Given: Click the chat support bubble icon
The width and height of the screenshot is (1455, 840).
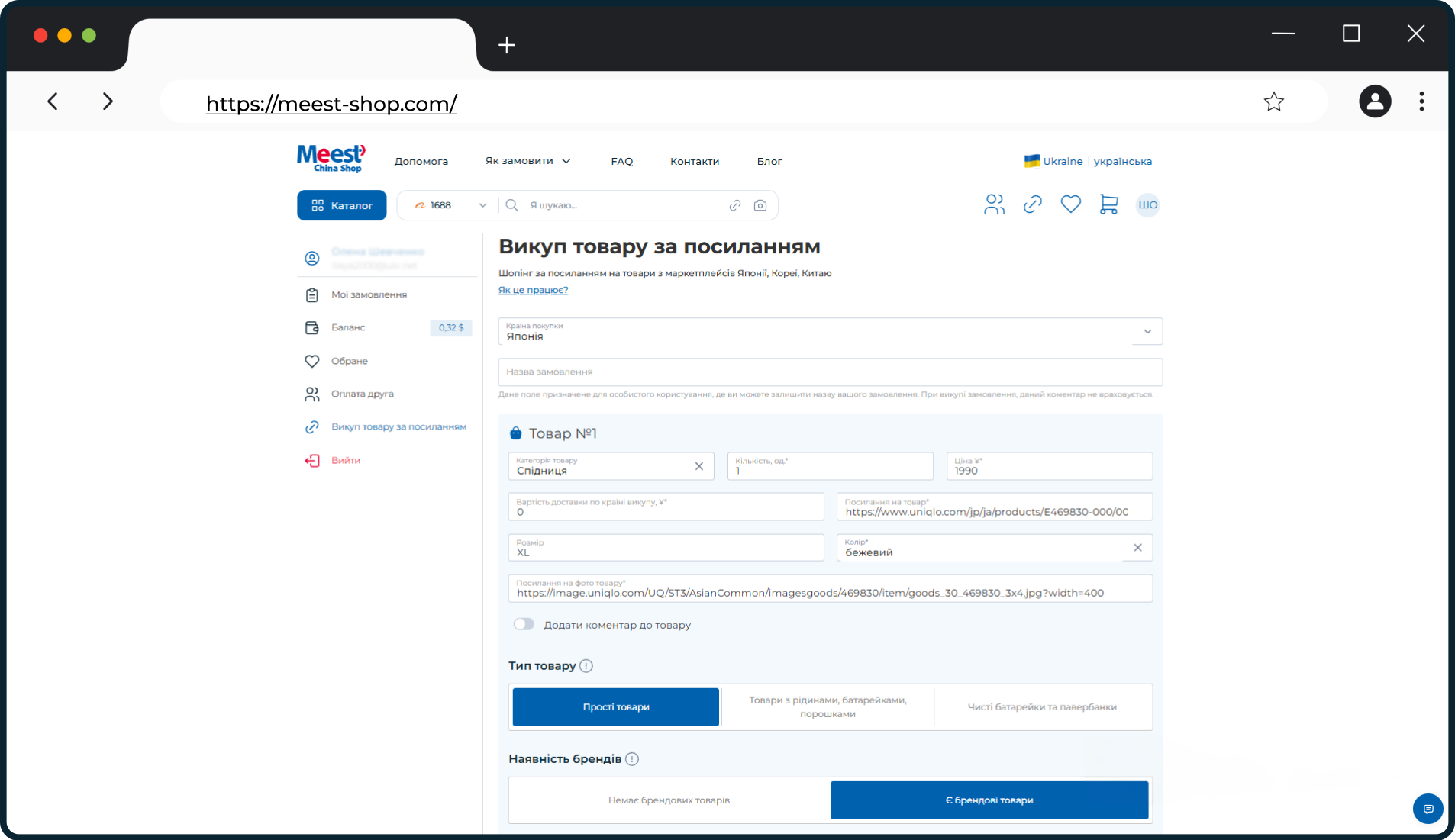Looking at the screenshot, I should (1428, 809).
